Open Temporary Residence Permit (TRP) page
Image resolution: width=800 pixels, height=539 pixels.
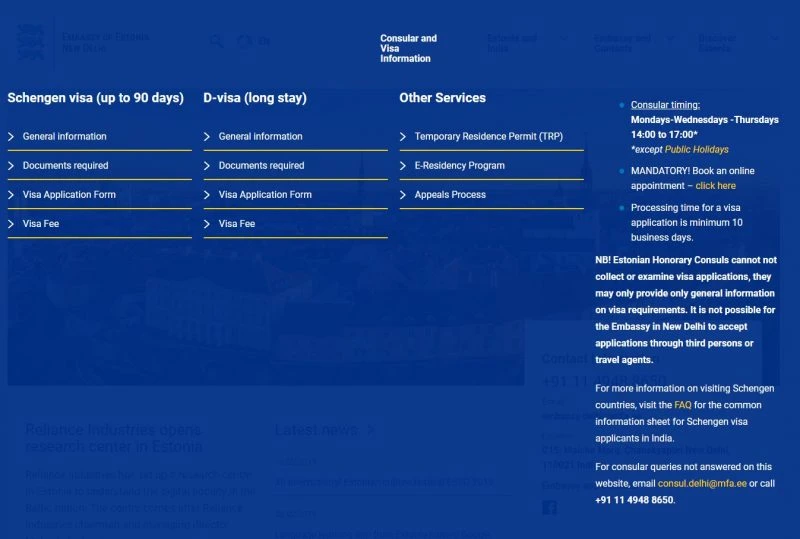[491, 137]
